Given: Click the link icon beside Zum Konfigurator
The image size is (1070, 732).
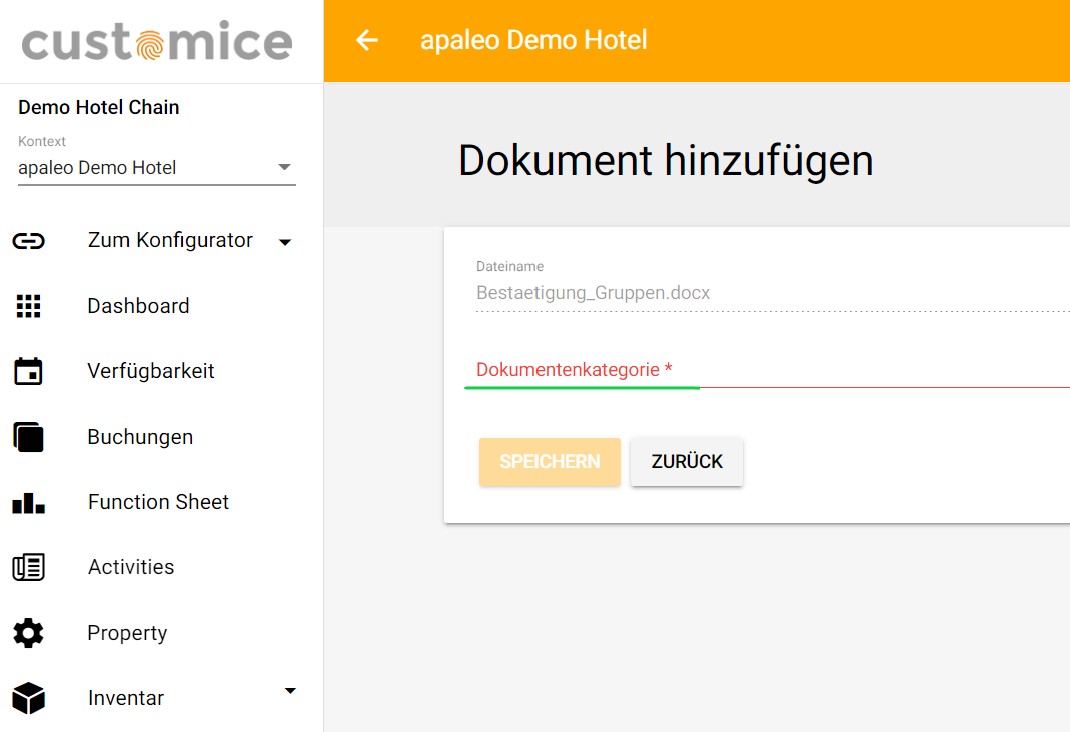Looking at the screenshot, I should tap(29, 241).
